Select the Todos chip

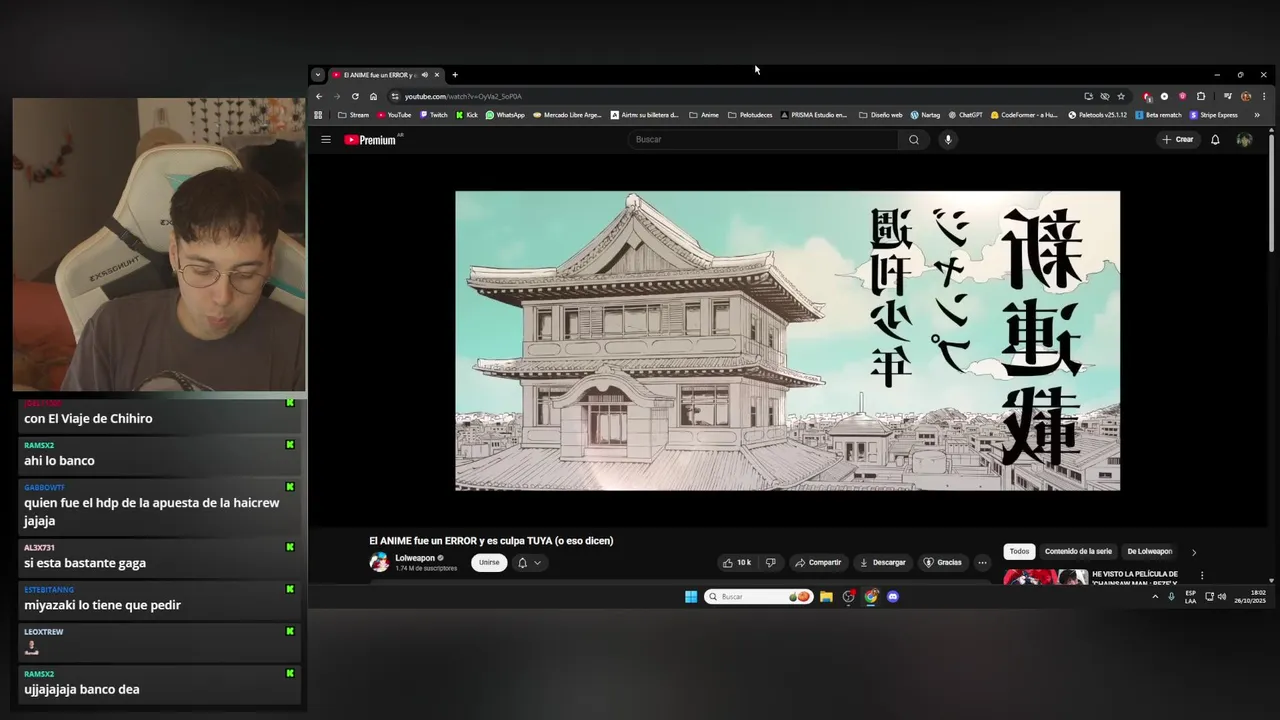(x=1019, y=552)
